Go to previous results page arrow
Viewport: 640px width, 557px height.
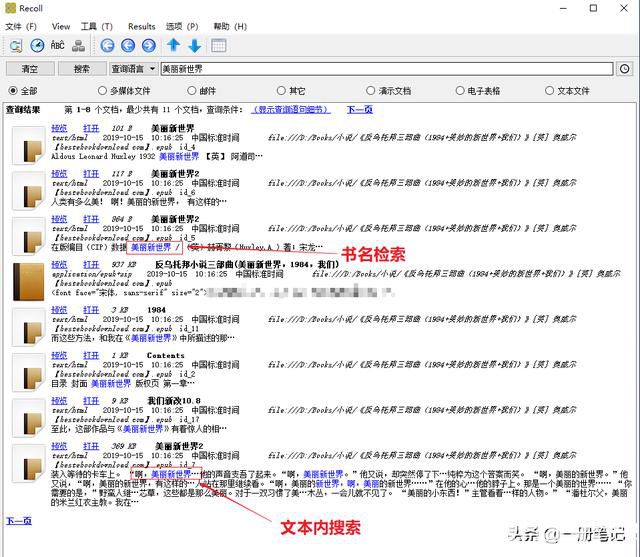(x=128, y=45)
